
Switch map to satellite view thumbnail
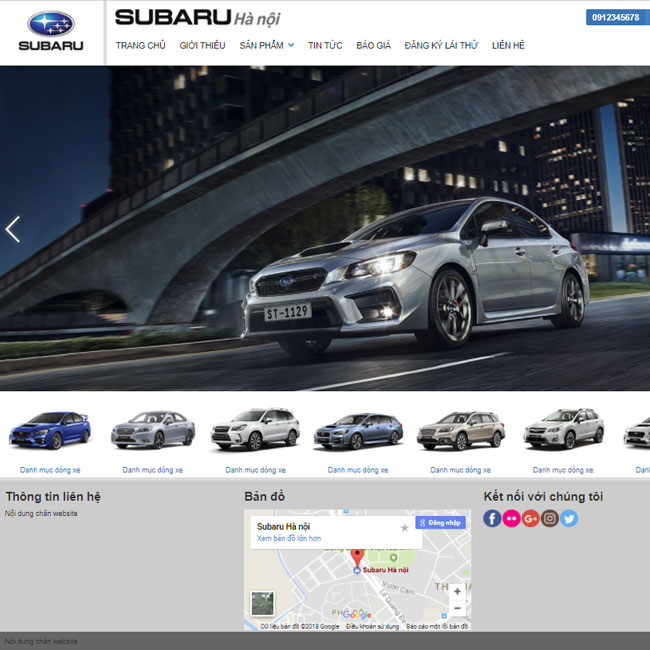[x=262, y=603]
